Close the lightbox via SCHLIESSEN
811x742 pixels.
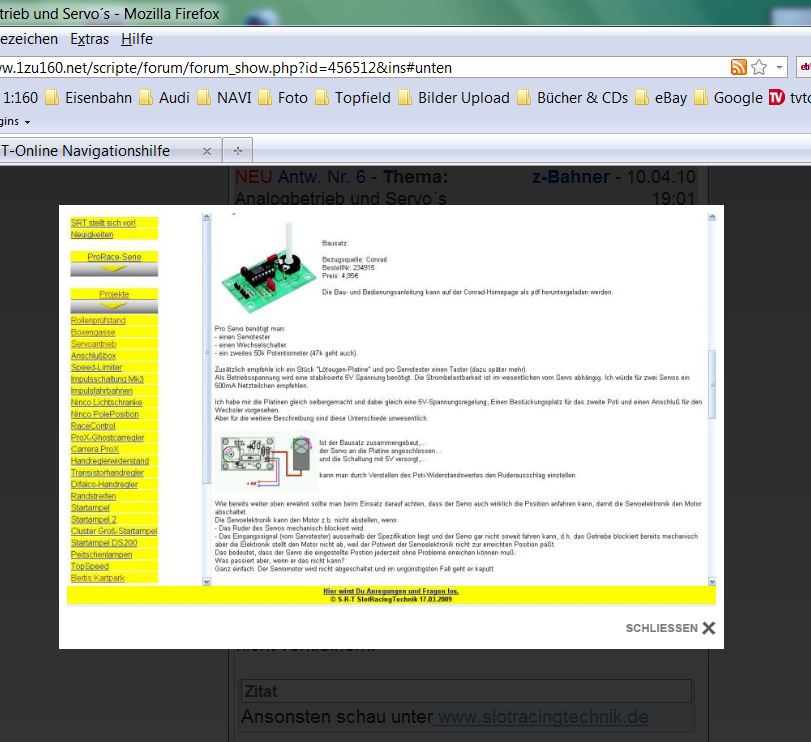click(670, 628)
